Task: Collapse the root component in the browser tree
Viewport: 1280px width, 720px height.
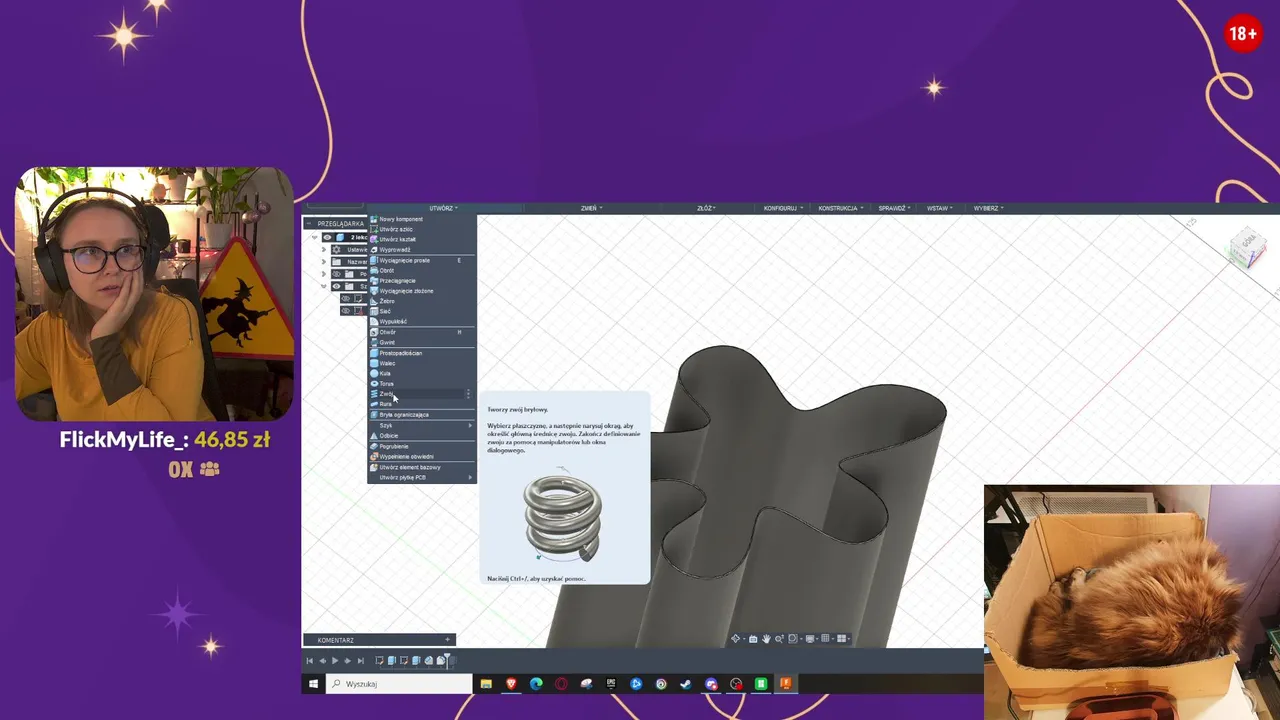Action: tap(314, 237)
